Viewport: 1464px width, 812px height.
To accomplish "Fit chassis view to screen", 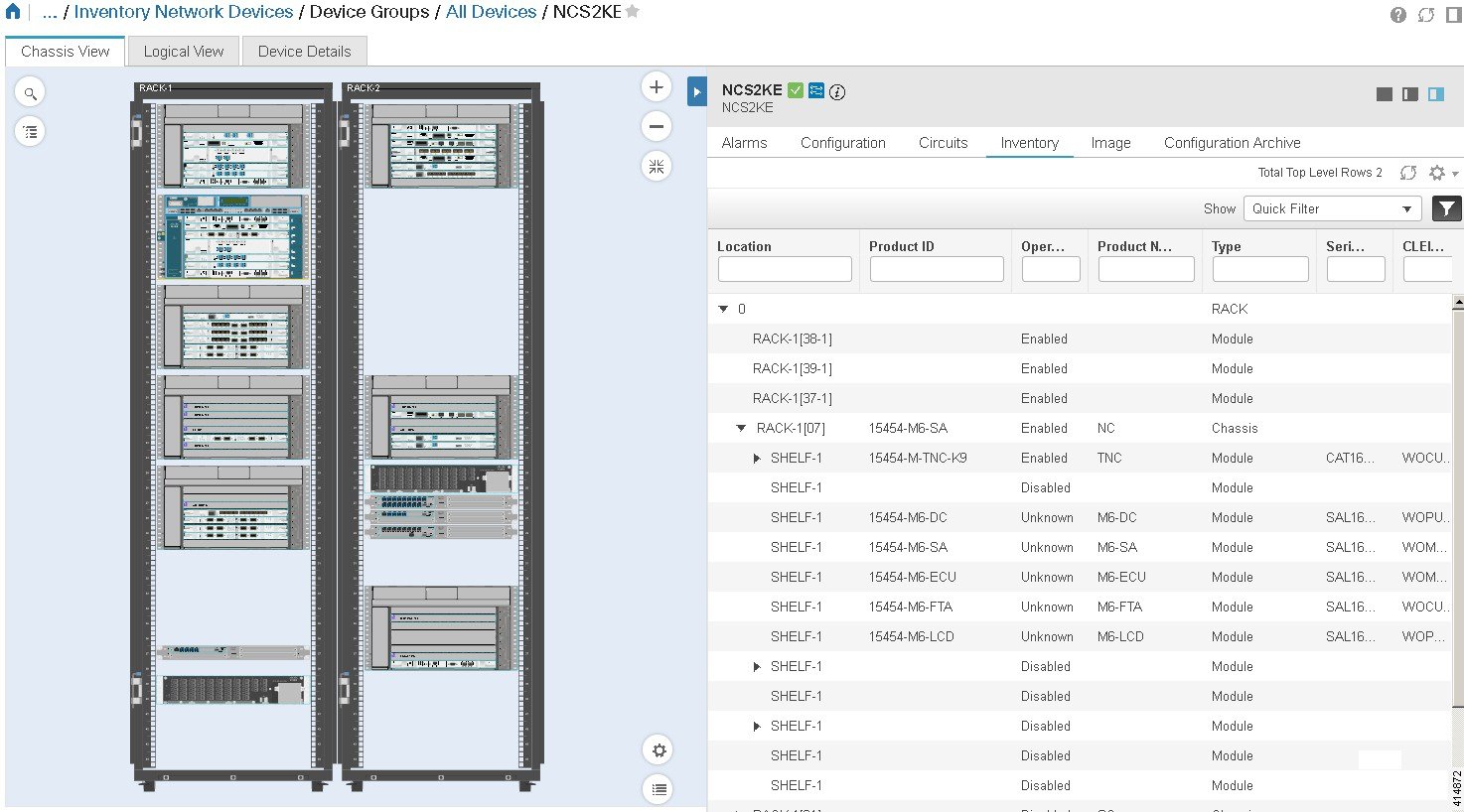I will coord(657,166).
